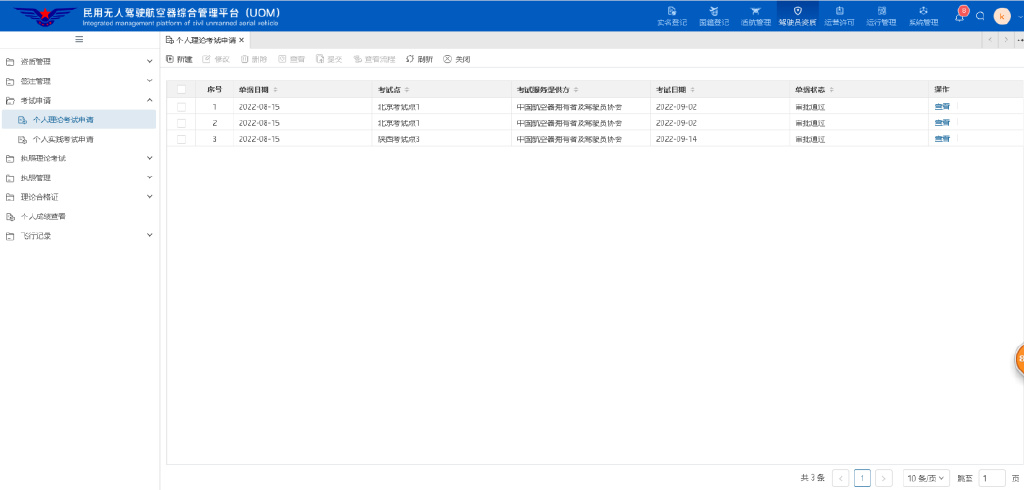The width and height of the screenshot is (1024, 490).
Task: Expand the 执照管理 sidebar group
Action: click(x=79, y=178)
